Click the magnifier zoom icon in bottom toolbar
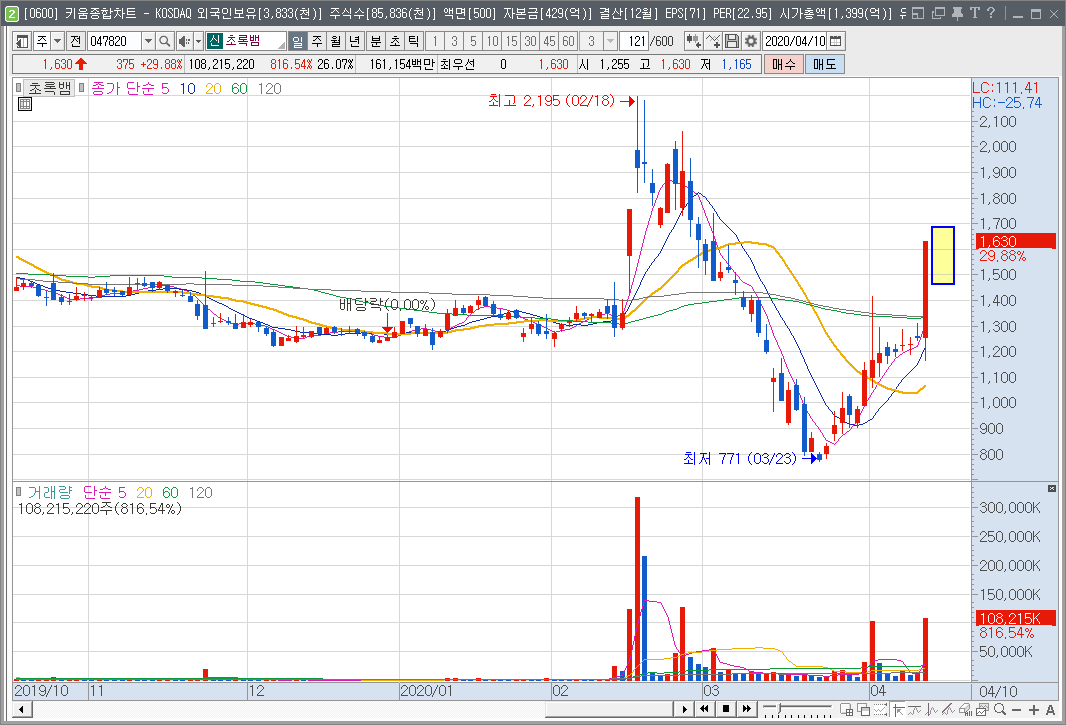 999,709
